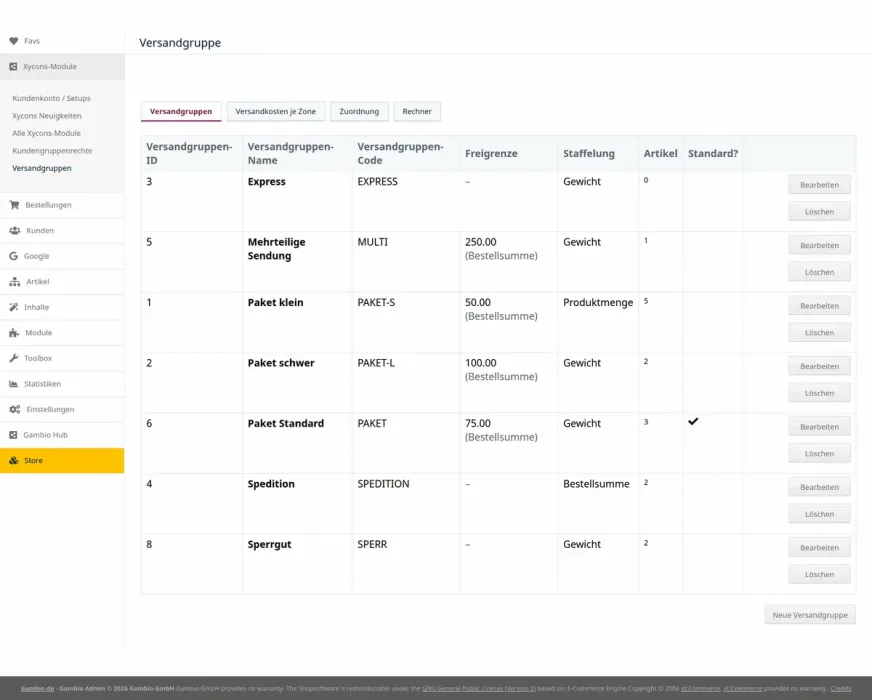This screenshot has height=700, width=872.
Task: Expand the Inhalte sidebar menu
Action: tap(62, 307)
